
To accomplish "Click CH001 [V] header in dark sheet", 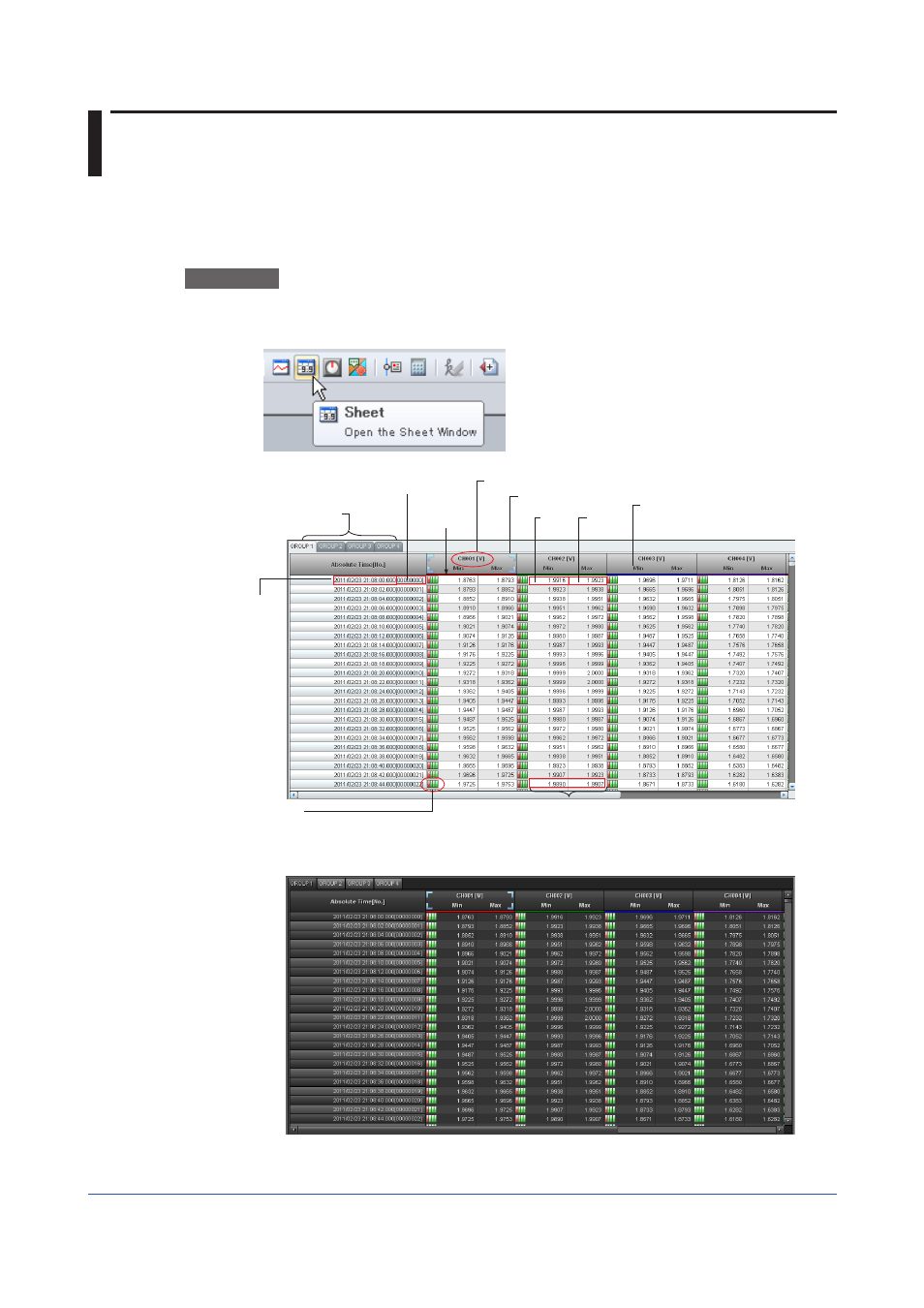I will pyautogui.click(x=470, y=896).
